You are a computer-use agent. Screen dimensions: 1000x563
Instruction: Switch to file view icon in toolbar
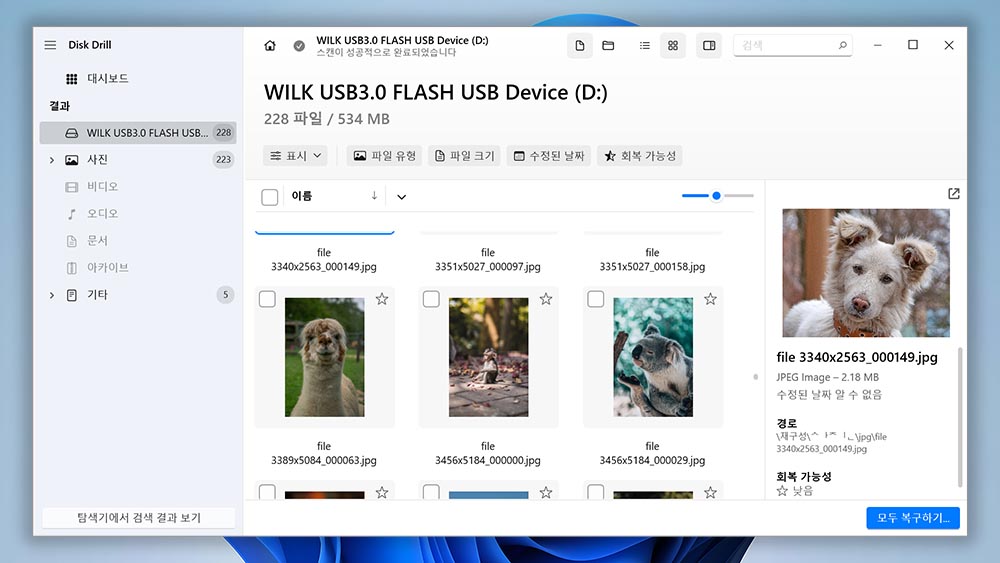[580, 46]
